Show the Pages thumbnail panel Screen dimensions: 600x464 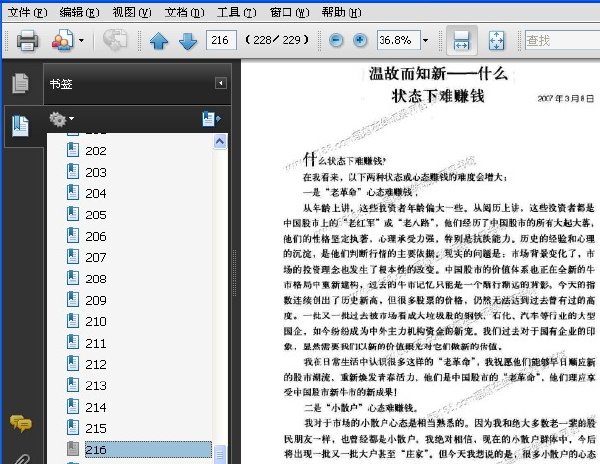click(20, 83)
